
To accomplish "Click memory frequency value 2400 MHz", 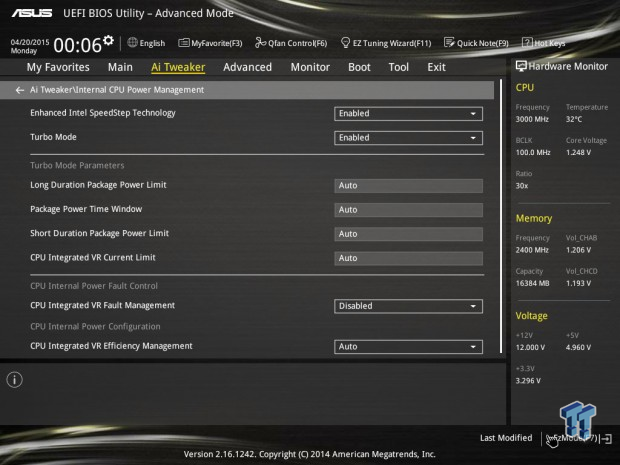I will (532, 250).
